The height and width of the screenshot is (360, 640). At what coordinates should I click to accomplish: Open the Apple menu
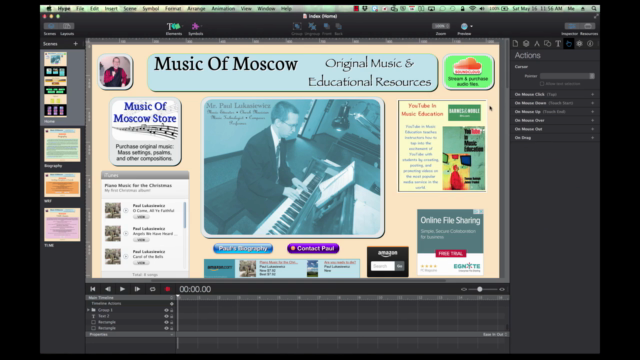coord(49,9)
